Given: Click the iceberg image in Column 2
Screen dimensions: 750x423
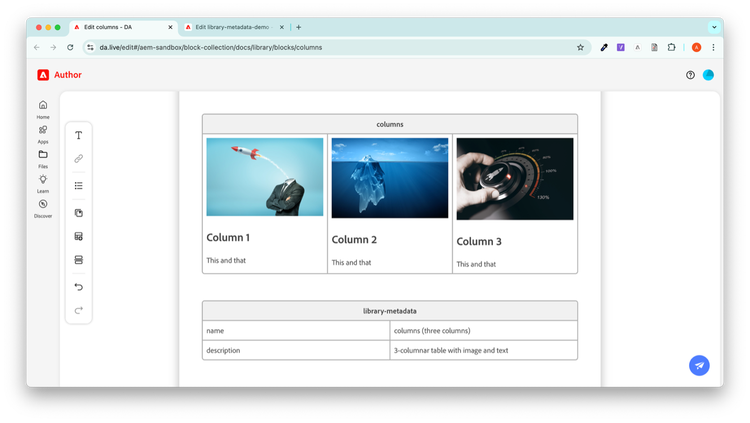Looking at the screenshot, I should 390,177.
